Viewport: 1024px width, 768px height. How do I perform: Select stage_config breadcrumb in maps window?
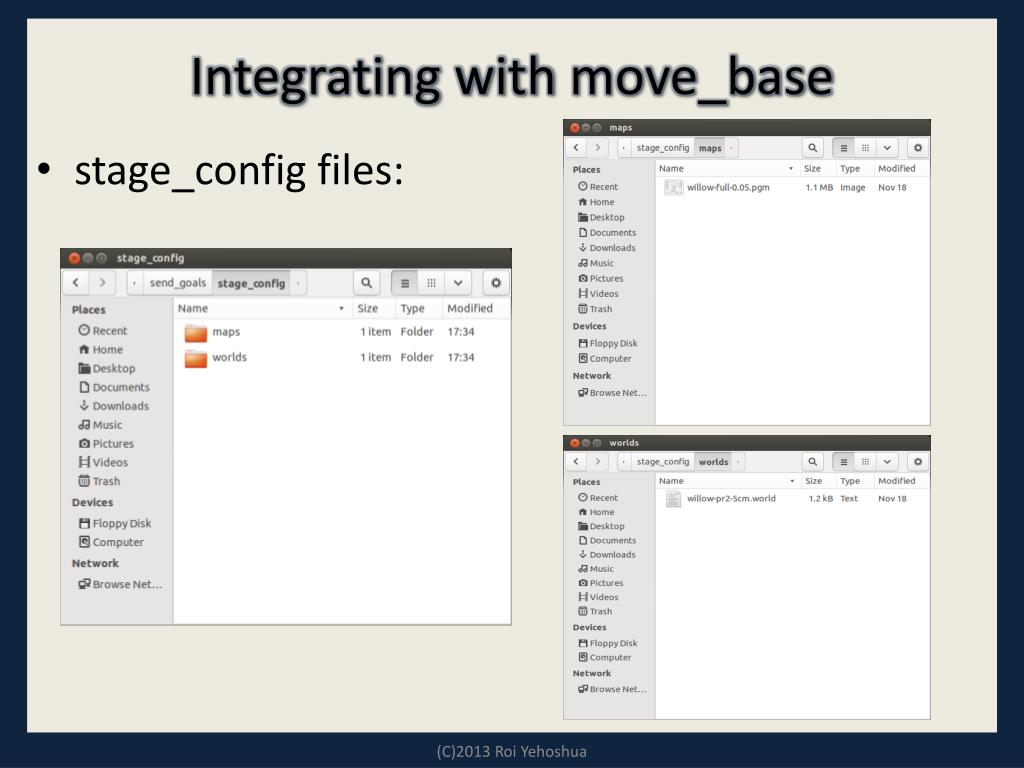coord(662,148)
